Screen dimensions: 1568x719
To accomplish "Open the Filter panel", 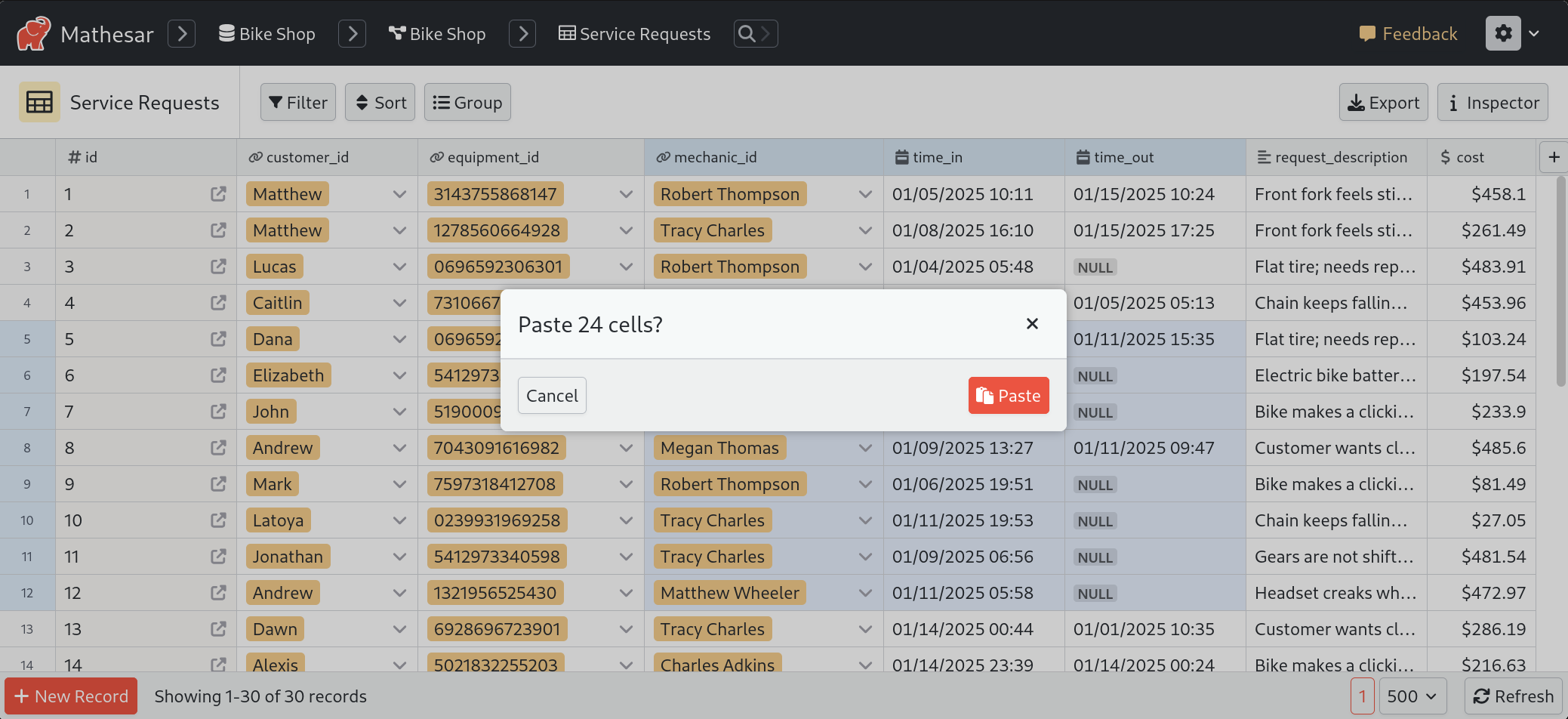I will point(297,102).
